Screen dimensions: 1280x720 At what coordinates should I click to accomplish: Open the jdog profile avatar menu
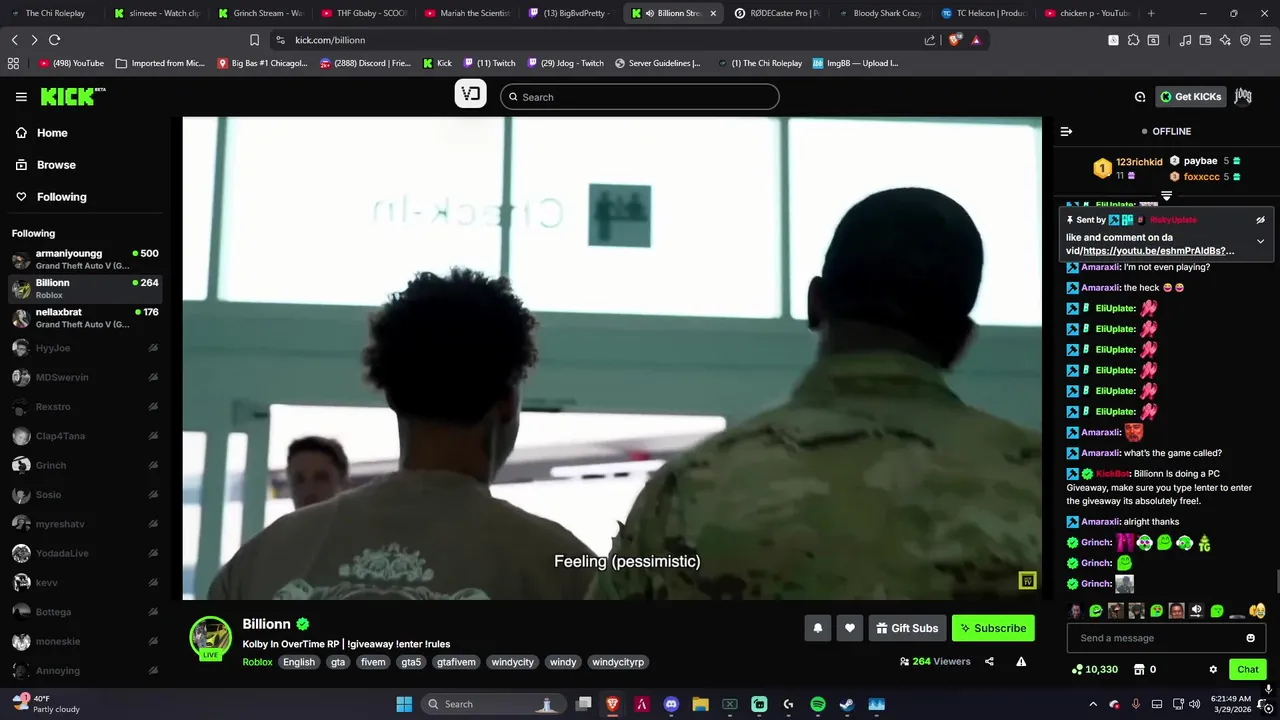(x=1243, y=96)
